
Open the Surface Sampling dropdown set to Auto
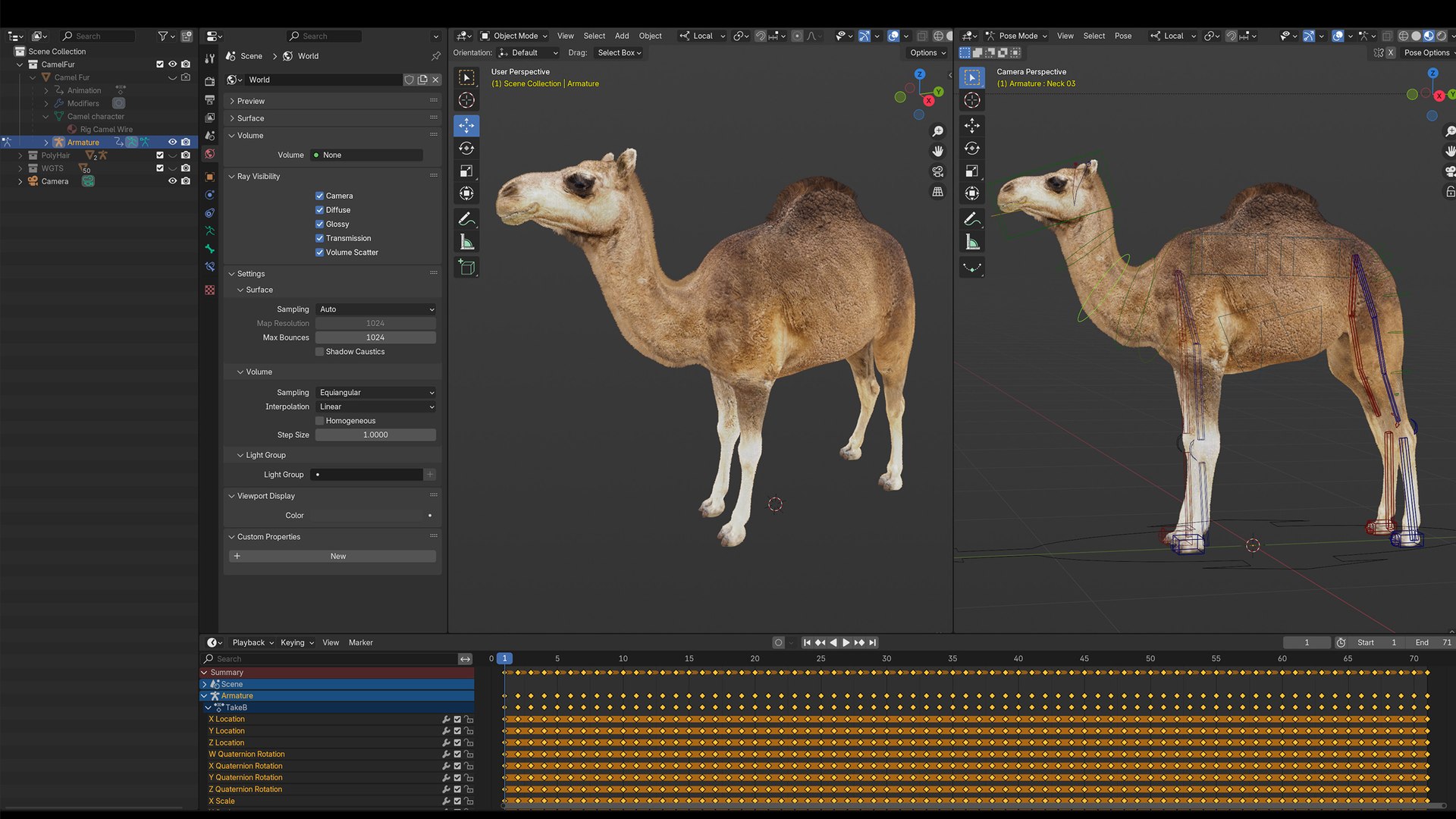tap(376, 309)
